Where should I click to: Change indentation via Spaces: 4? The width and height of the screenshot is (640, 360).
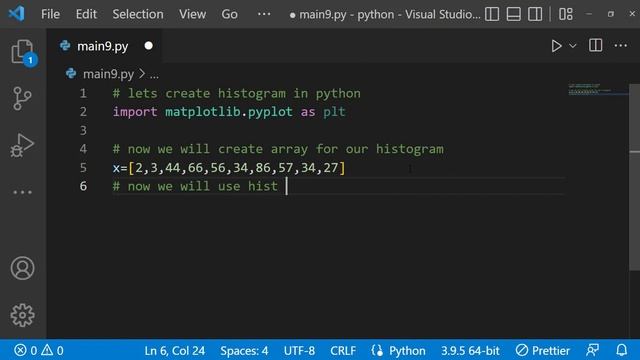click(x=244, y=351)
